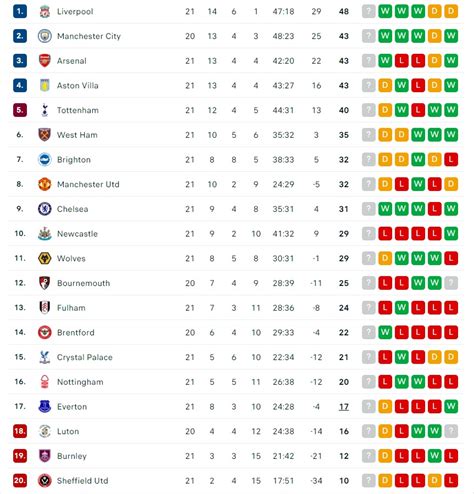The width and height of the screenshot is (474, 494).
Task: Click the Chelsea badge icon
Action: coord(45,209)
